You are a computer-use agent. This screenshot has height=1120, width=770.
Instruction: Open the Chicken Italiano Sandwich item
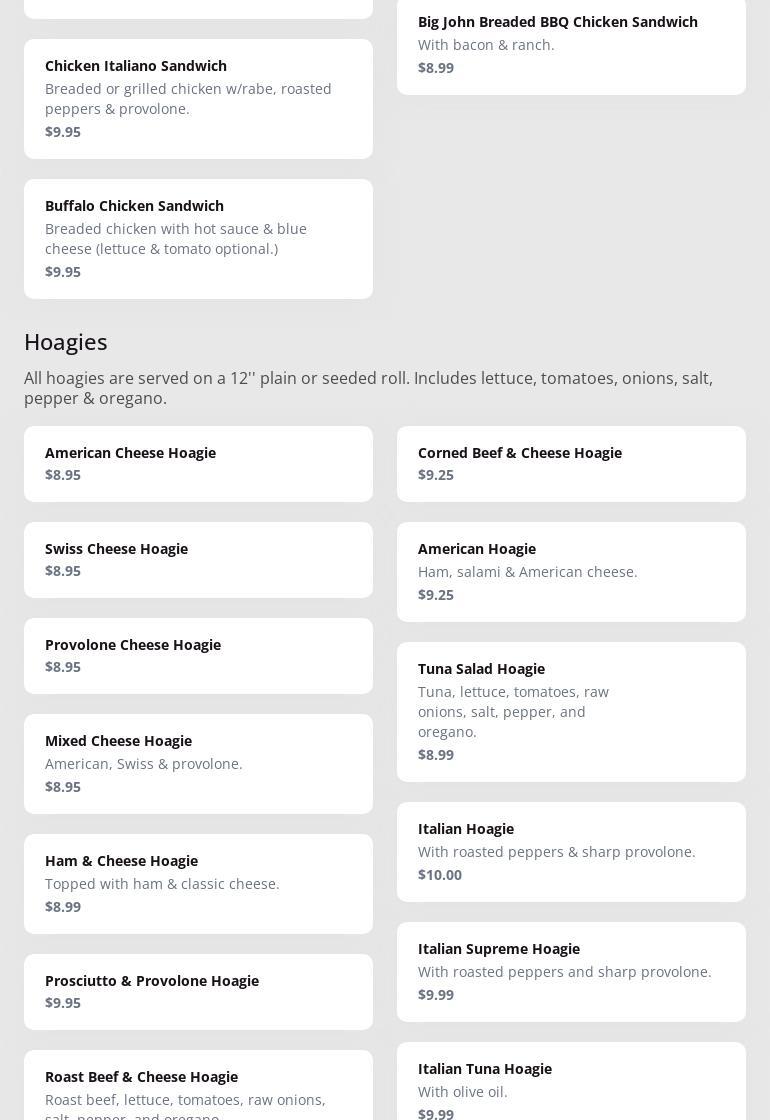pos(198,98)
